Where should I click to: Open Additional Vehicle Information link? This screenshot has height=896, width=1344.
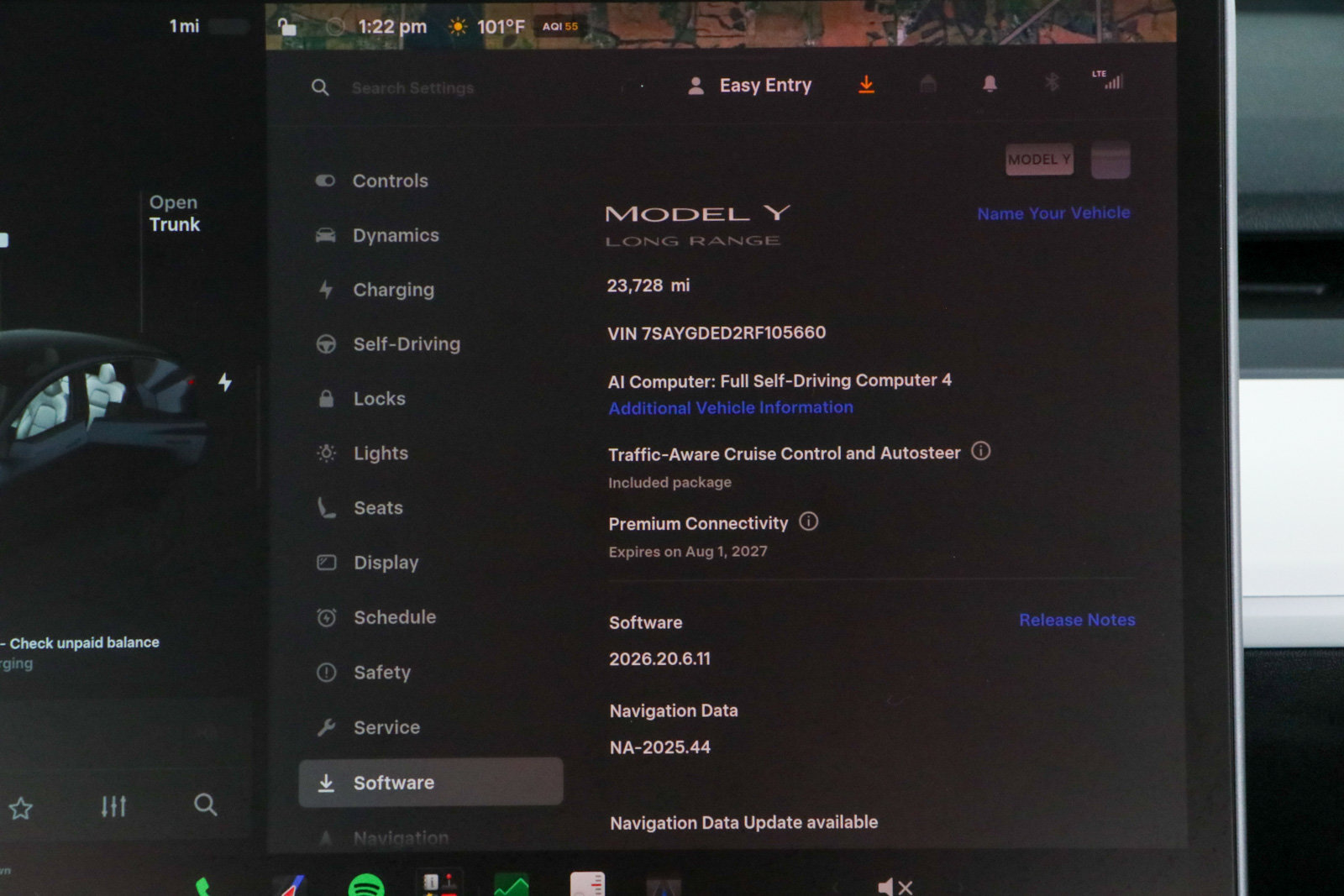731,408
